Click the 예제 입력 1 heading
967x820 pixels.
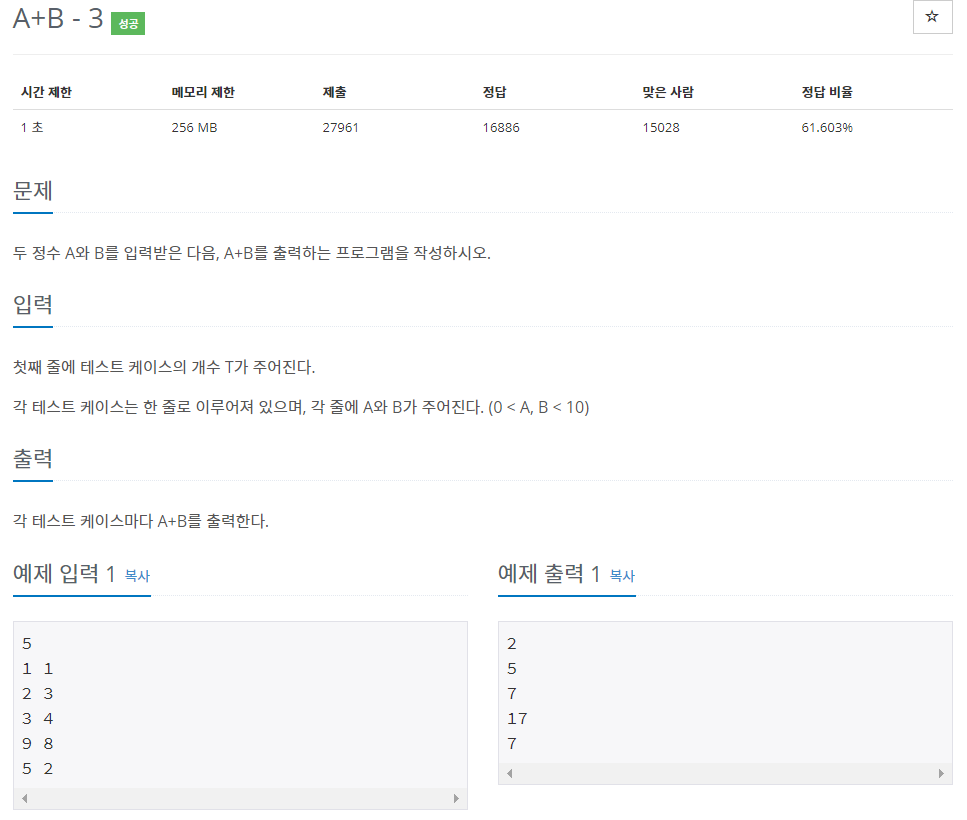coord(64,574)
